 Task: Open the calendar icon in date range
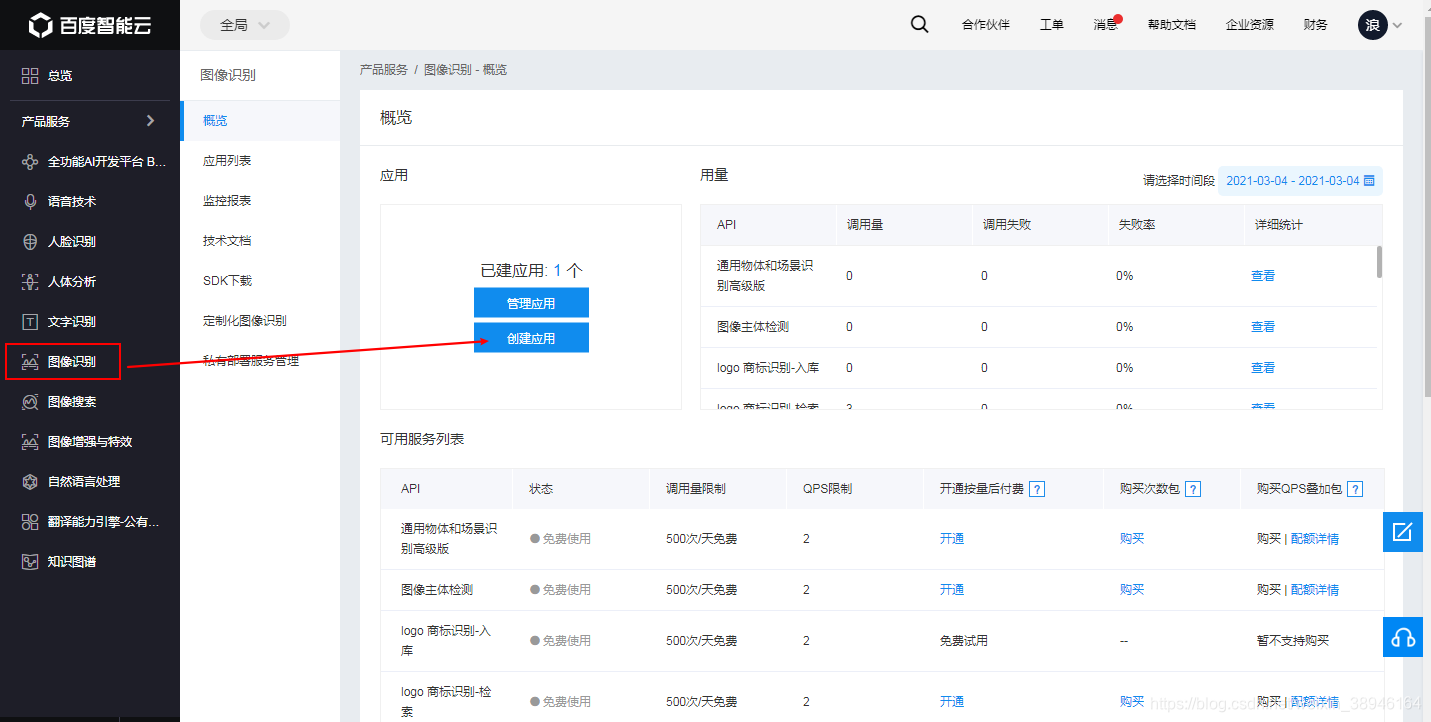tap(1369, 181)
